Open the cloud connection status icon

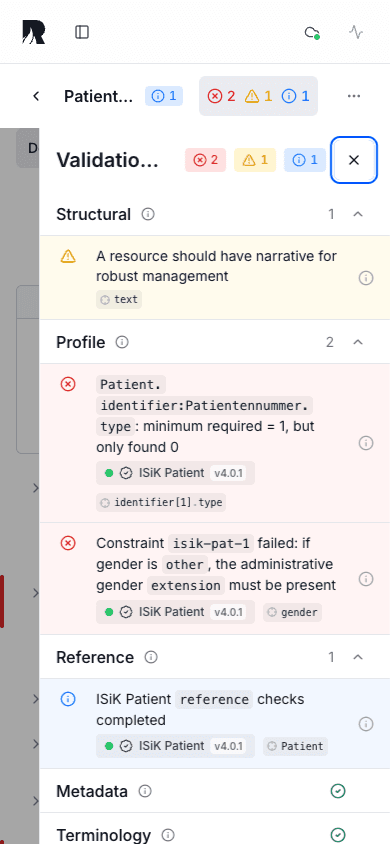pyautogui.click(x=312, y=32)
